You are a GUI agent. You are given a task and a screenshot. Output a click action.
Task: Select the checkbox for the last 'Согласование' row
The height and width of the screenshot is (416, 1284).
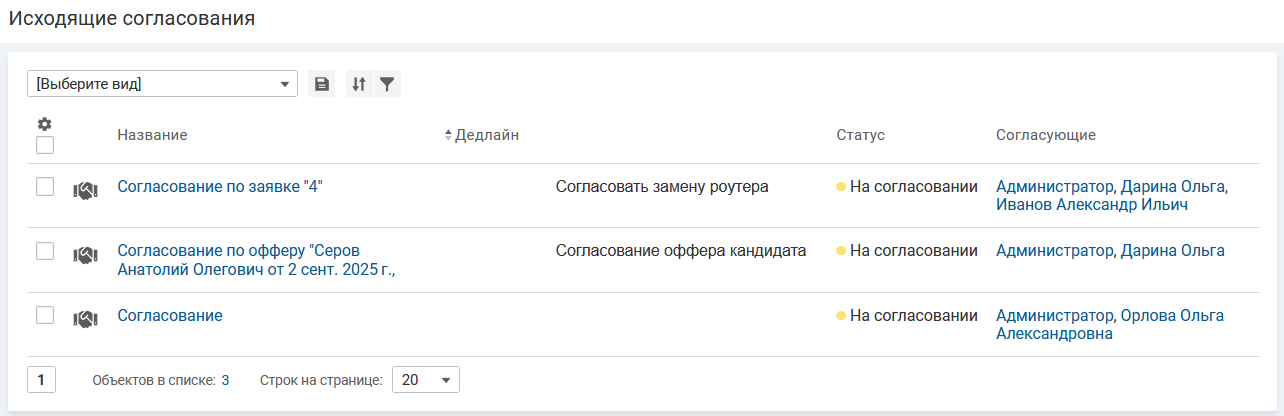tap(45, 315)
